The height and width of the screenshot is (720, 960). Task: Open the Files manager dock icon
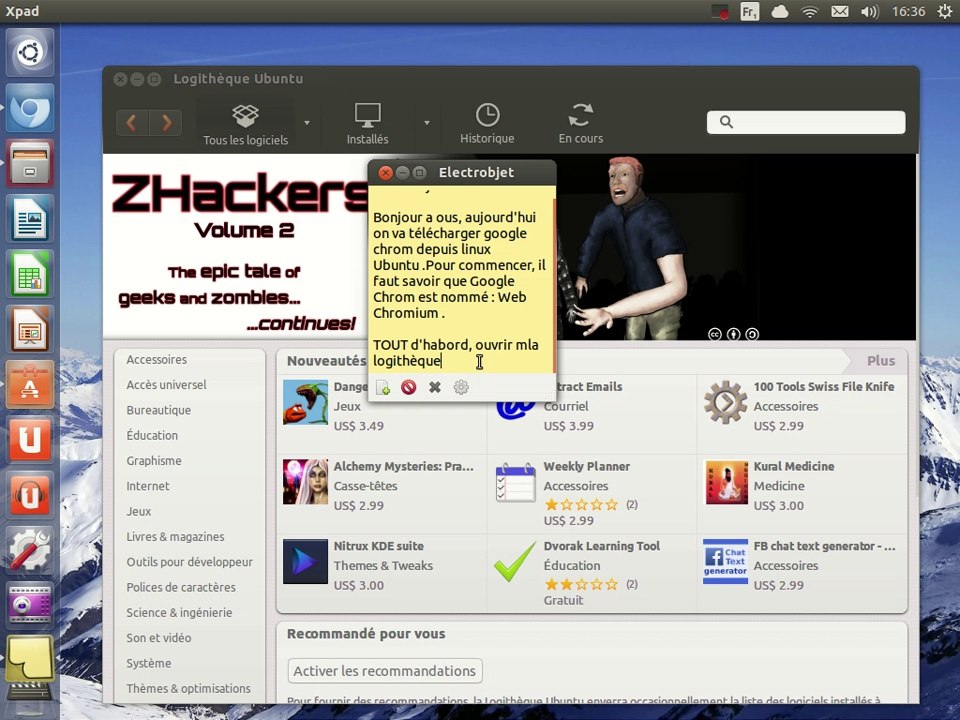(x=29, y=163)
